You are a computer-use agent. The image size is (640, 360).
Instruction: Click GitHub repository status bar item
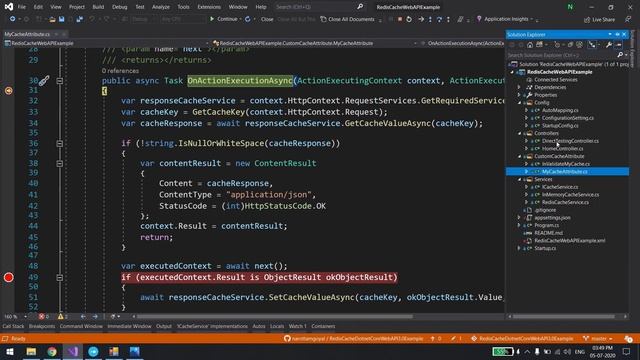pos(354,339)
